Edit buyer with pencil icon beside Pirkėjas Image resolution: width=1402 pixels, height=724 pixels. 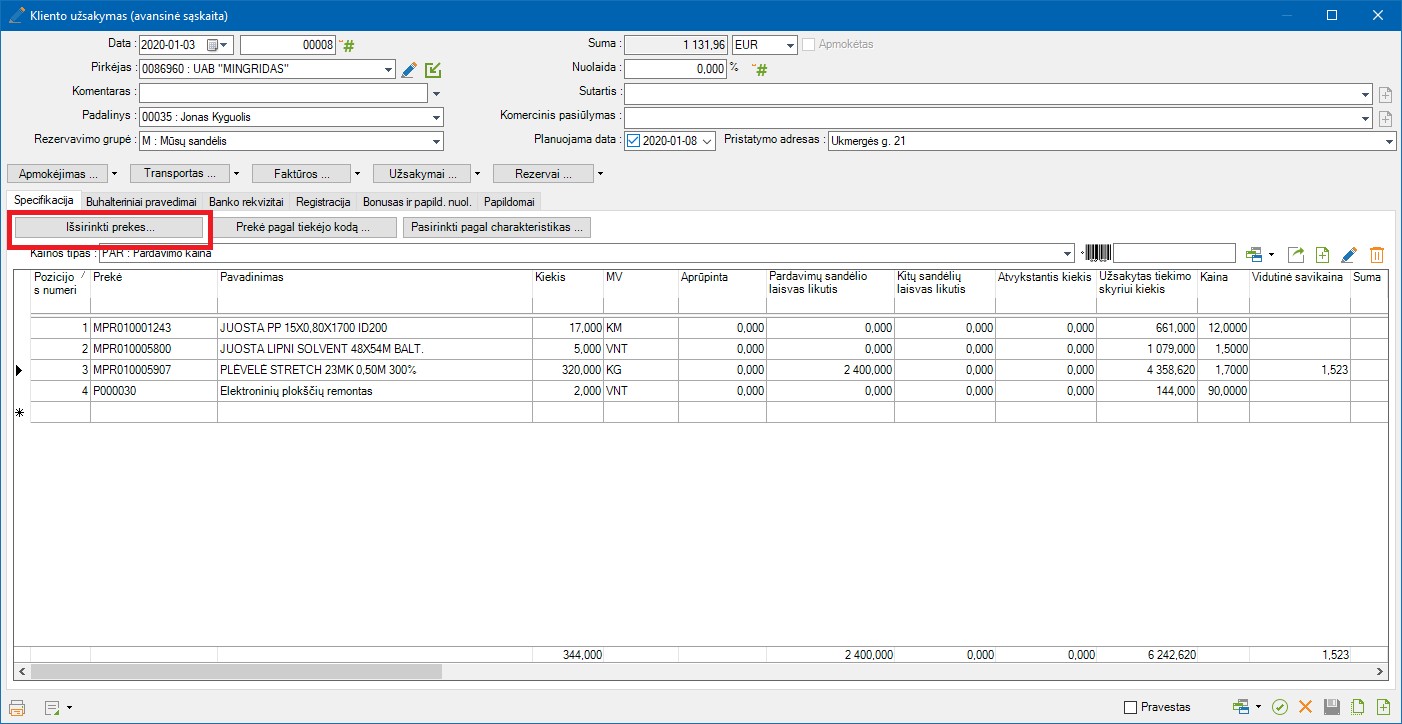coord(408,70)
